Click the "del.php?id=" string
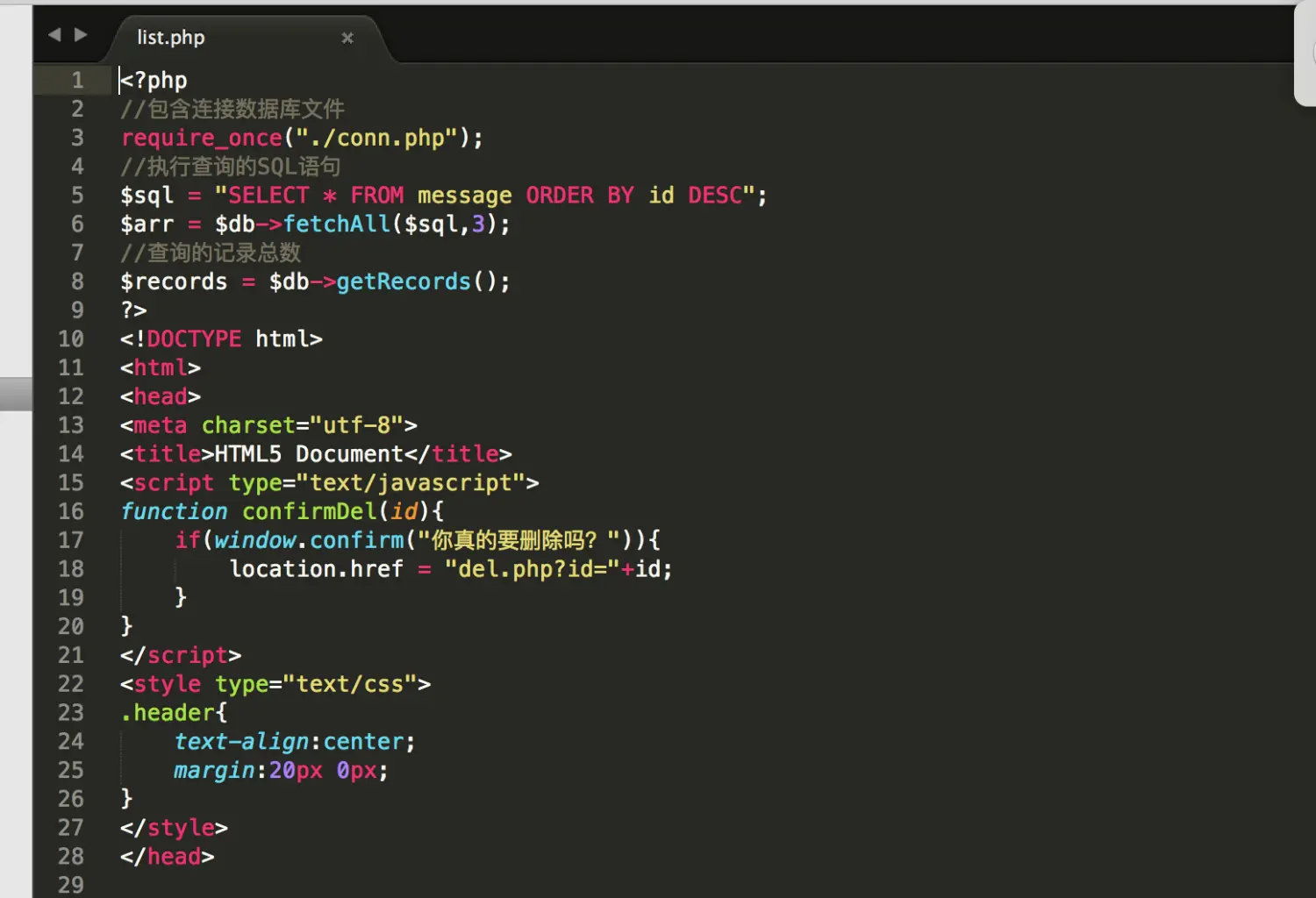The width and height of the screenshot is (1316, 898). (533, 569)
